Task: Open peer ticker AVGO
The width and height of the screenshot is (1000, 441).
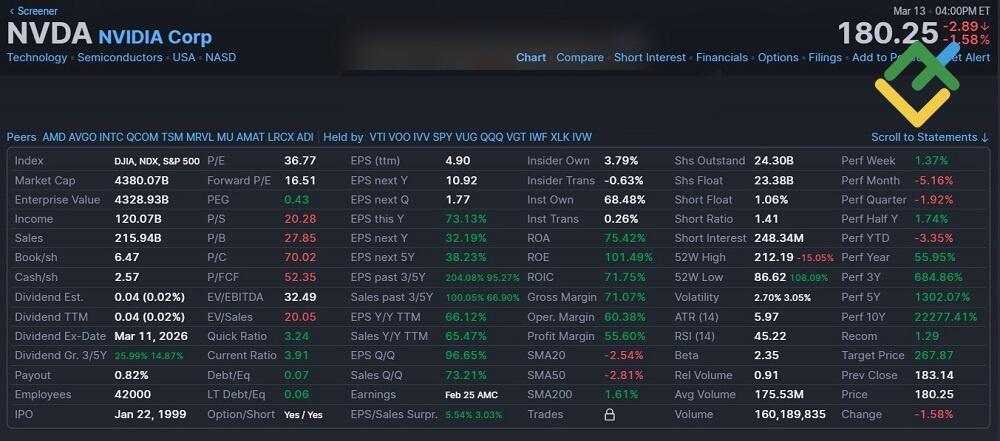Action: (83, 137)
